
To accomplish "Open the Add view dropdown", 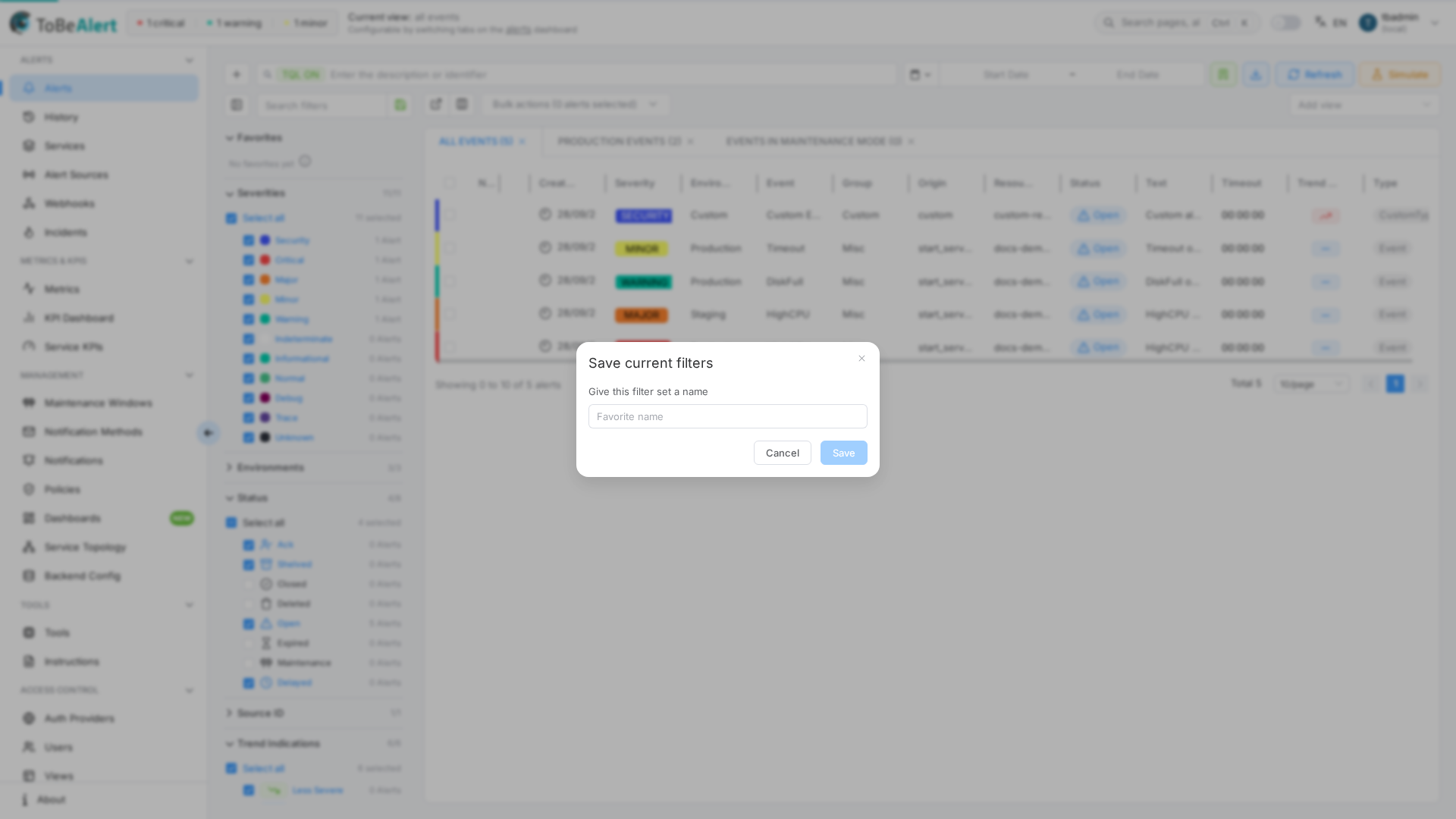I will pos(1364,105).
